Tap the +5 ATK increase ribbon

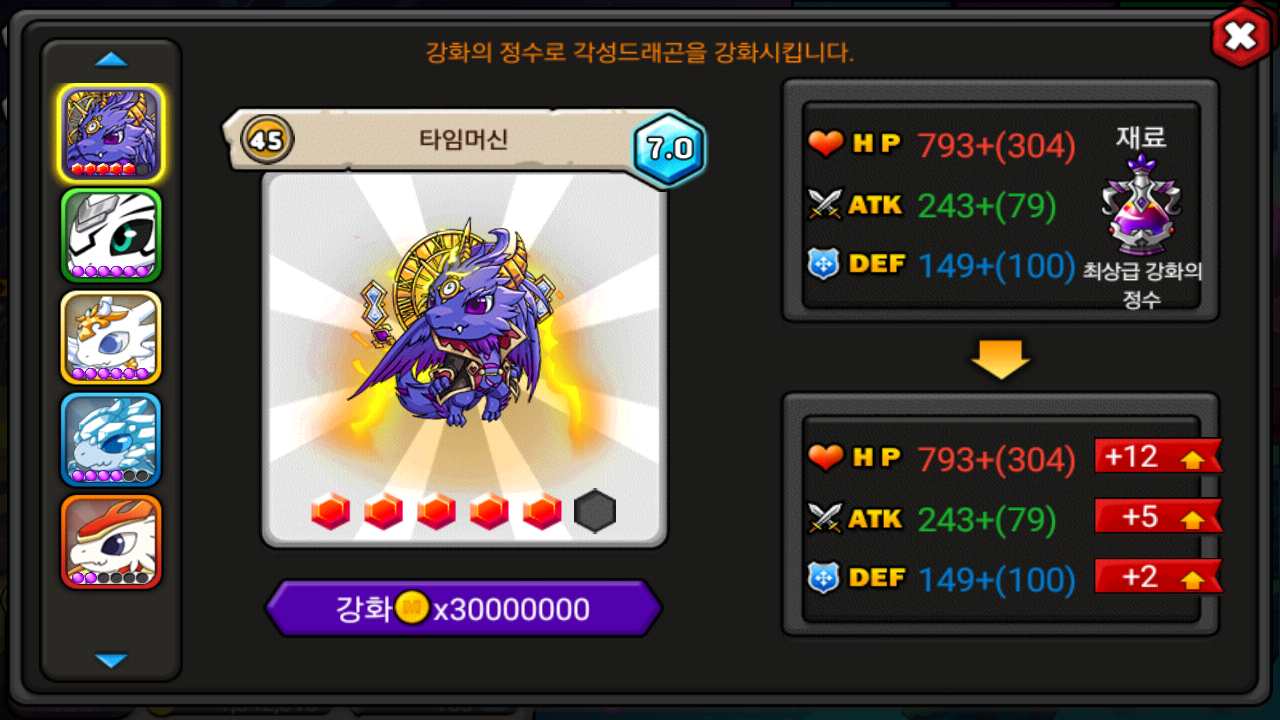point(1158,516)
